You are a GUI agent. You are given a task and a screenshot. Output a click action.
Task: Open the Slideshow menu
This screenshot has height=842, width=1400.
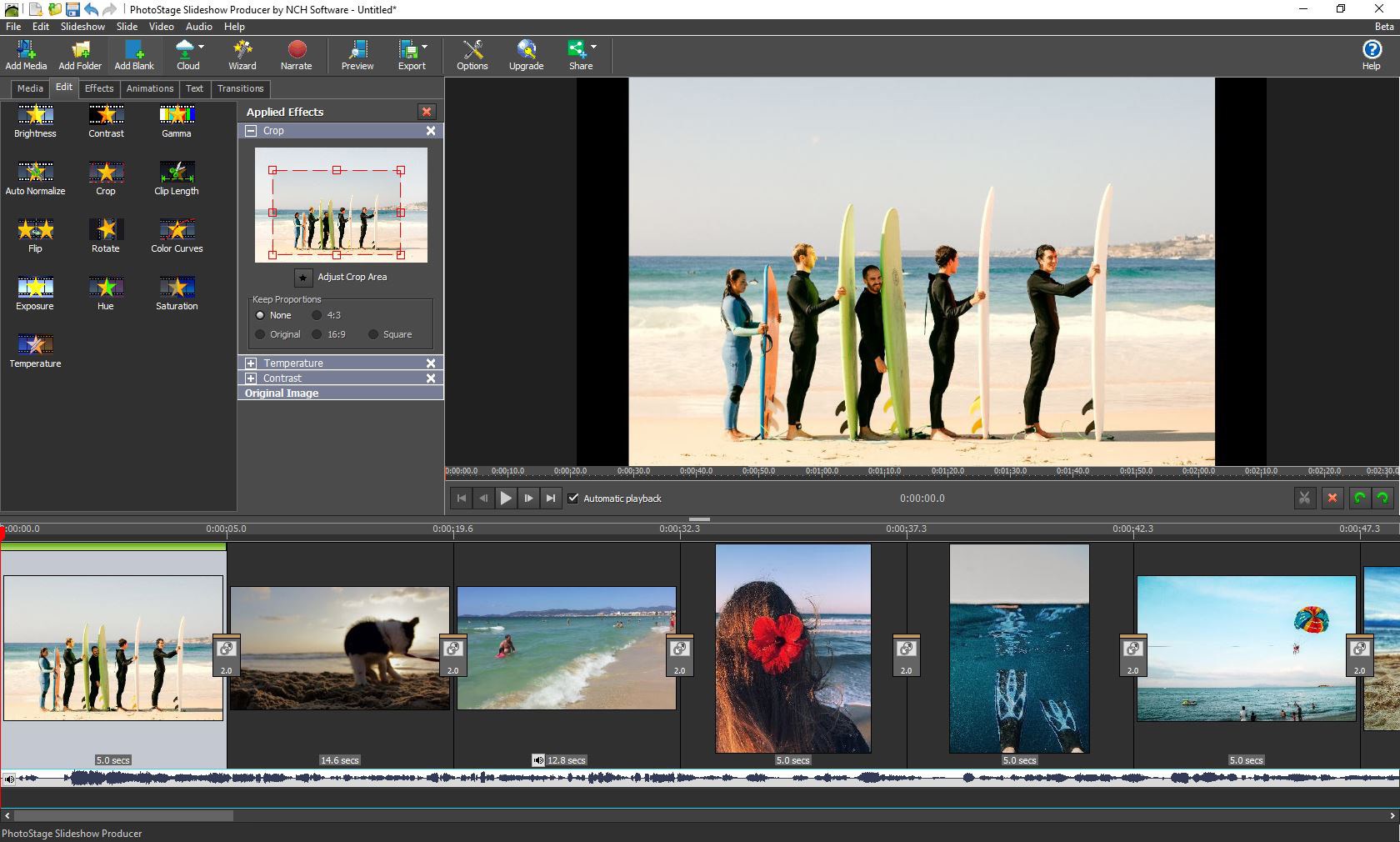coord(82,27)
